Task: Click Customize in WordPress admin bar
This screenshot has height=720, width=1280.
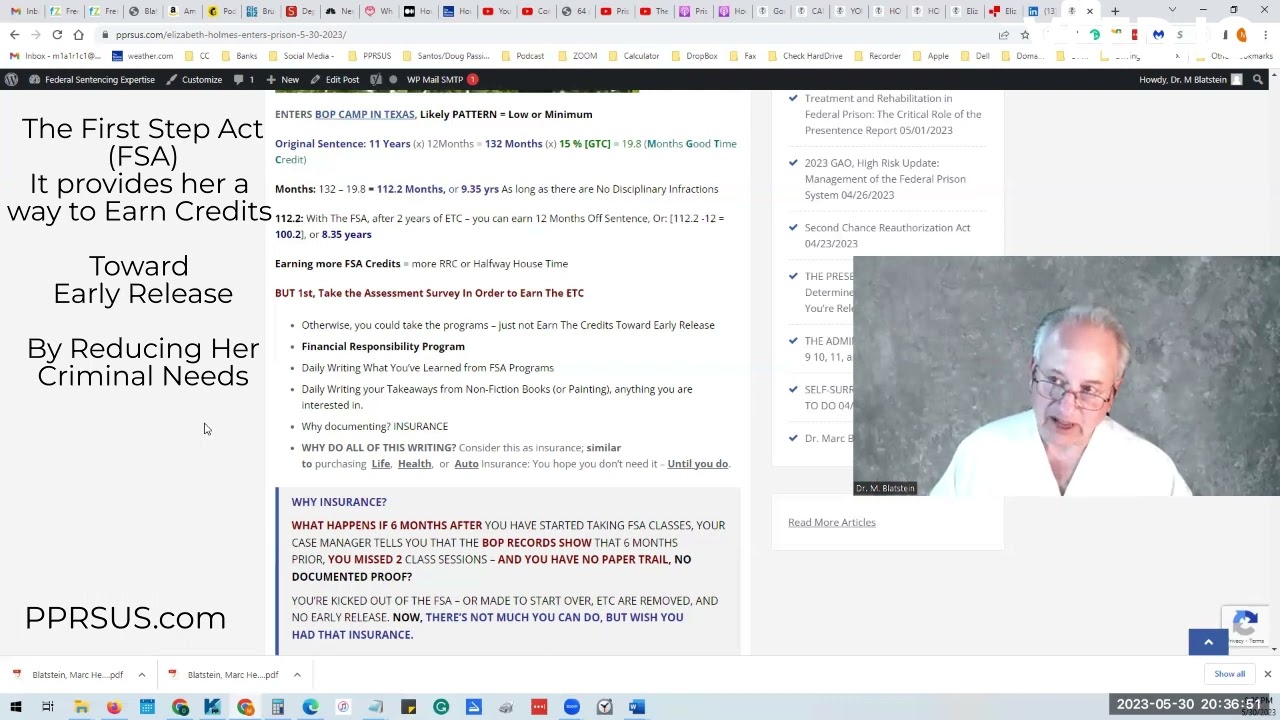Action: 193,79
